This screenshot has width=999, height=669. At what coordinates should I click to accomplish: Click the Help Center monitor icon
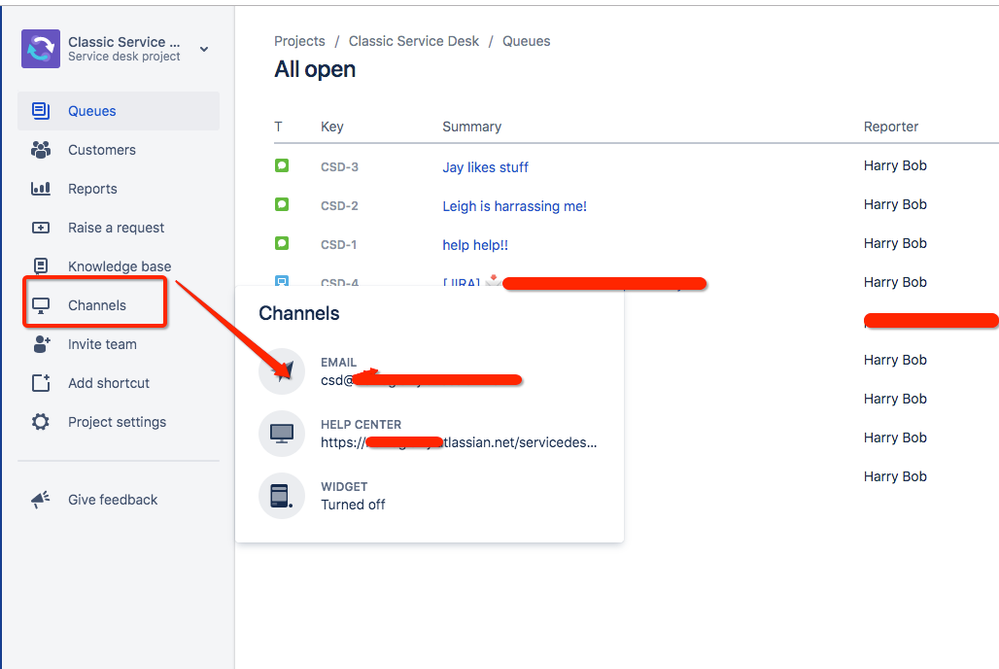click(282, 434)
